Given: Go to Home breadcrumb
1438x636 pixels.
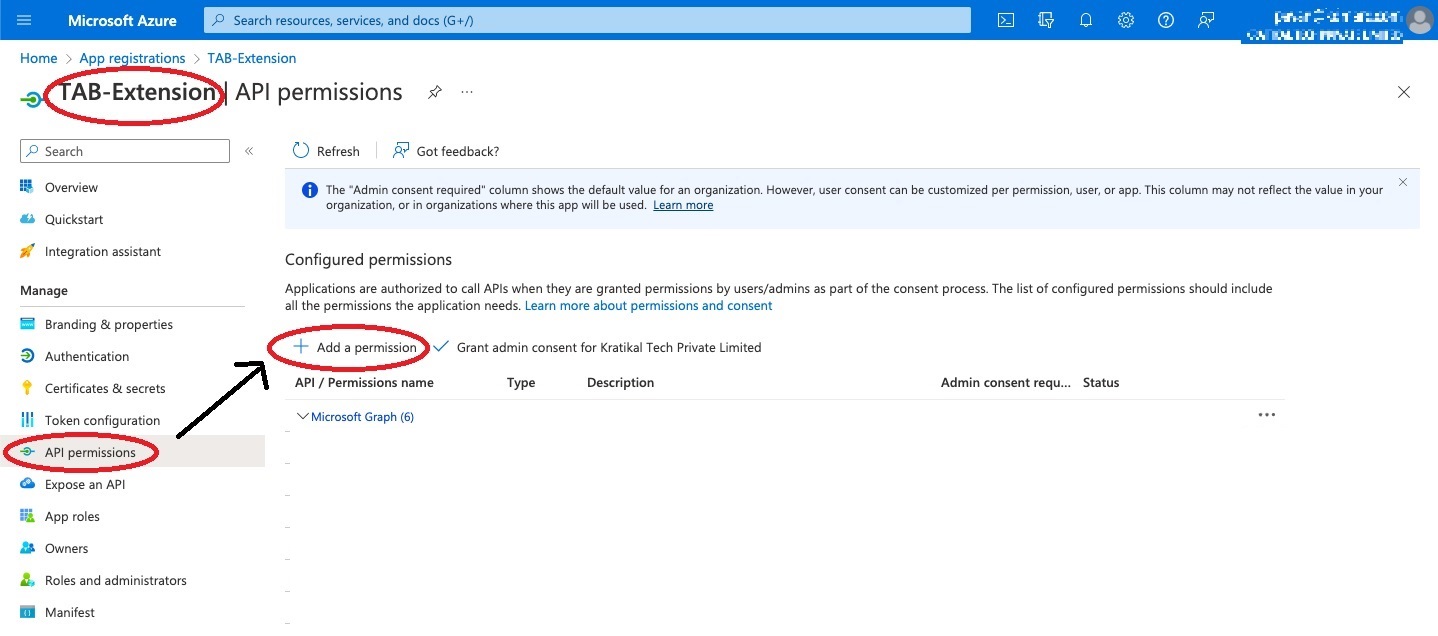Looking at the screenshot, I should (39, 58).
